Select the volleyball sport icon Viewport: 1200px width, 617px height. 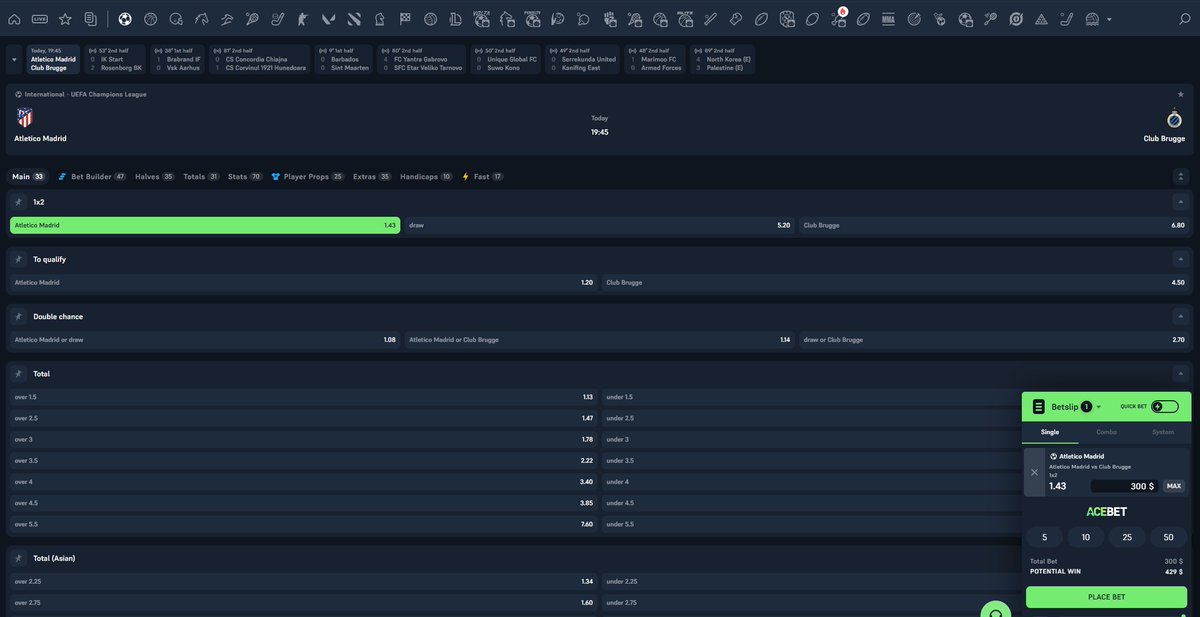coord(430,19)
